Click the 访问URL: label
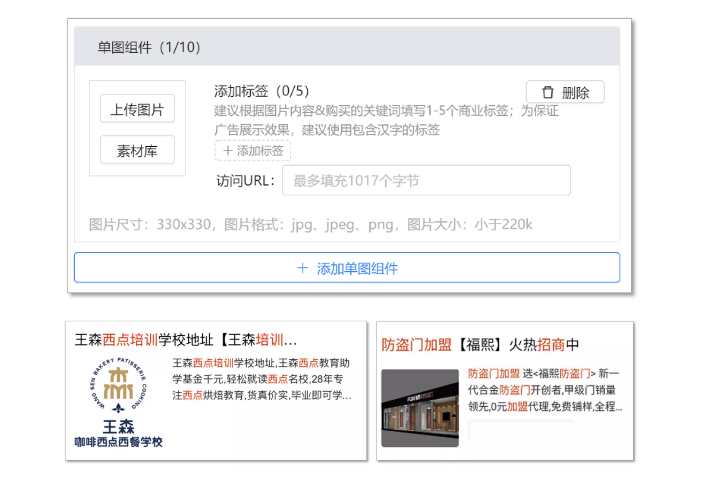Image resolution: width=709 pixels, height=495 pixels. coord(246,181)
